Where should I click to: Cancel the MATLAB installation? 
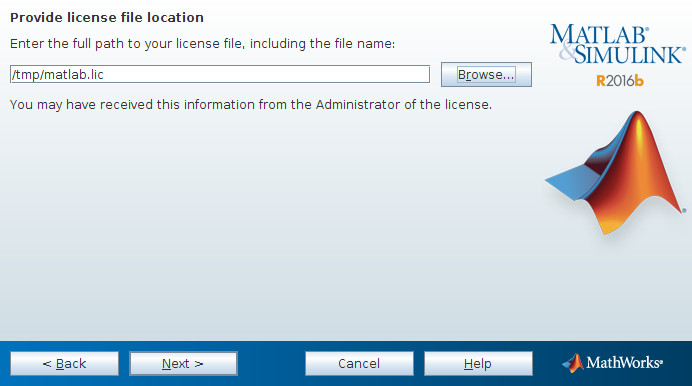(359, 364)
